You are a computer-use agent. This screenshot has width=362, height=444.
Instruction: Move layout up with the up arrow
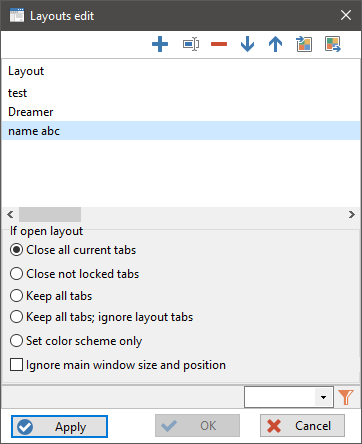pyautogui.click(x=275, y=44)
